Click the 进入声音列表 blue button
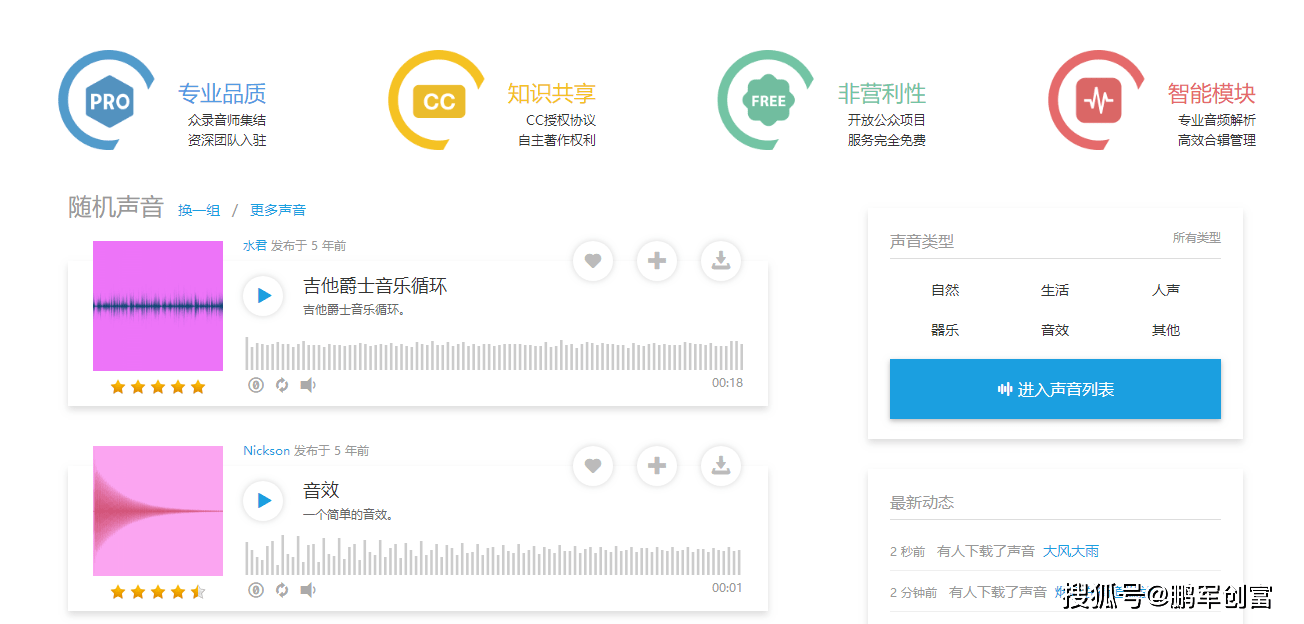1304x624 pixels. (1055, 389)
